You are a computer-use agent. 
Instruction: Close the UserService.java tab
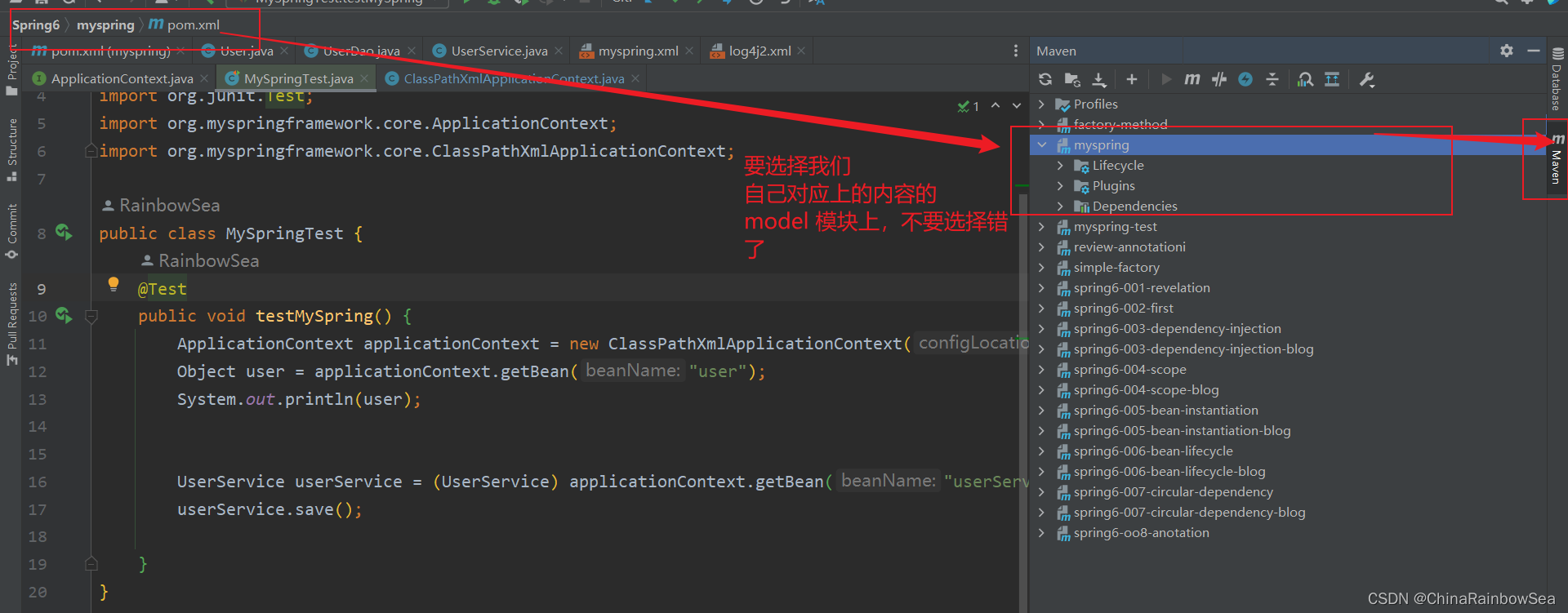point(559,51)
